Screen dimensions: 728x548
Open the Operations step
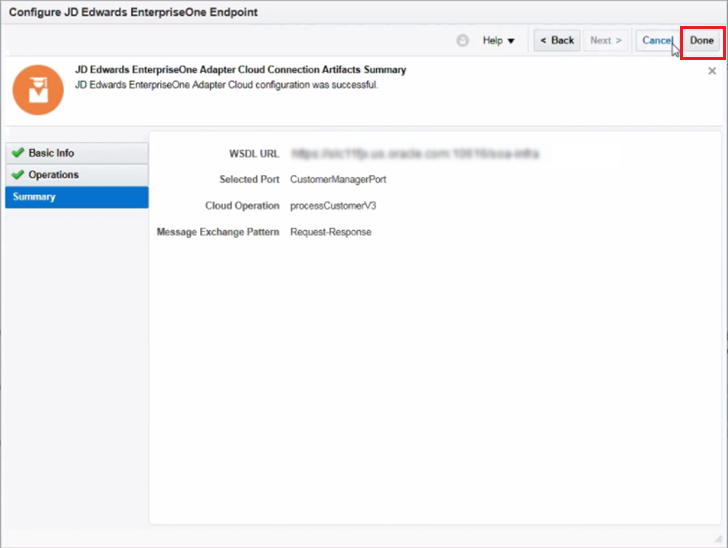tap(77, 175)
